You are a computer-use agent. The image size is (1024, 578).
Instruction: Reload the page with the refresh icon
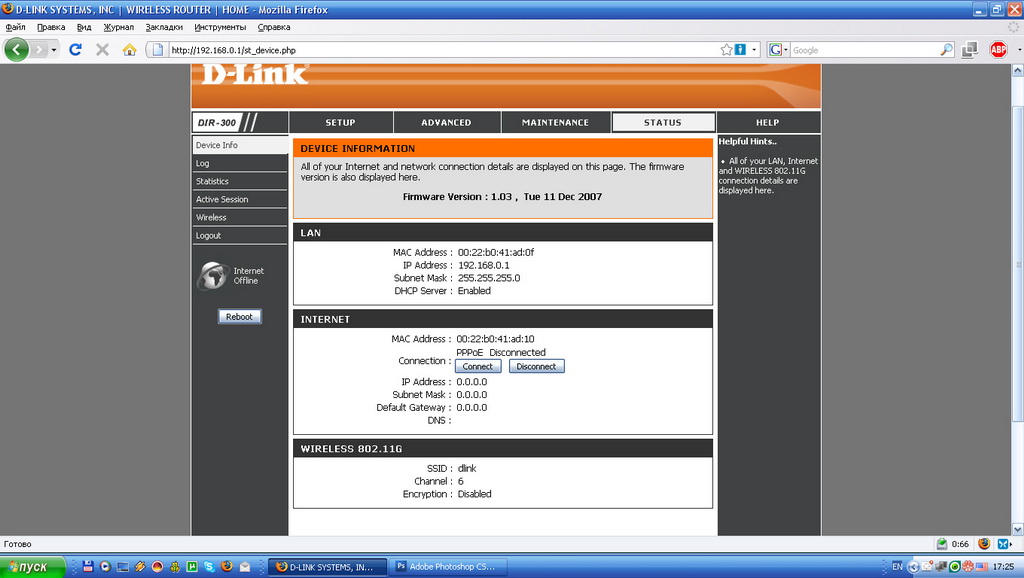click(x=75, y=49)
